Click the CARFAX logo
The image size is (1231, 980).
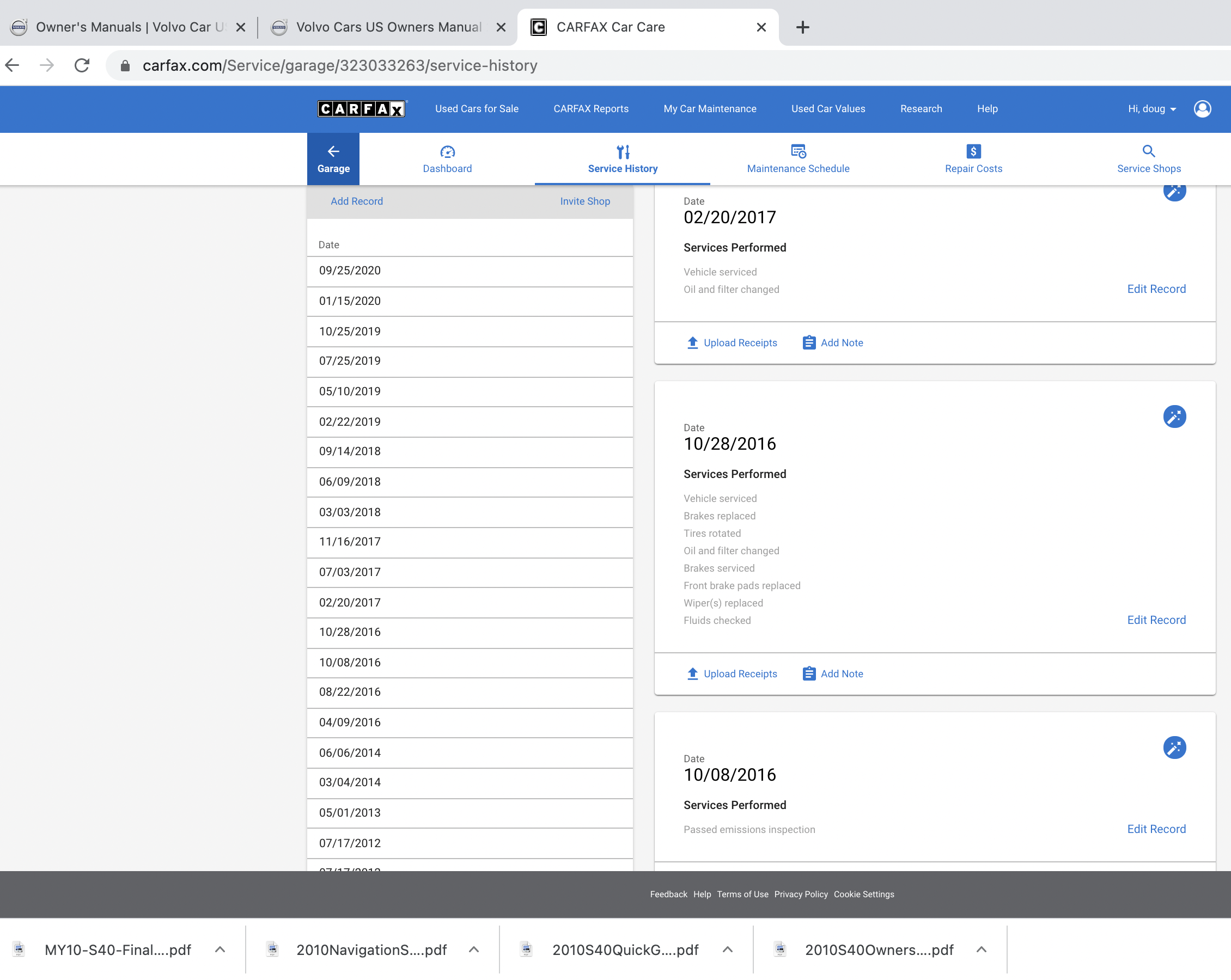click(362, 108)
